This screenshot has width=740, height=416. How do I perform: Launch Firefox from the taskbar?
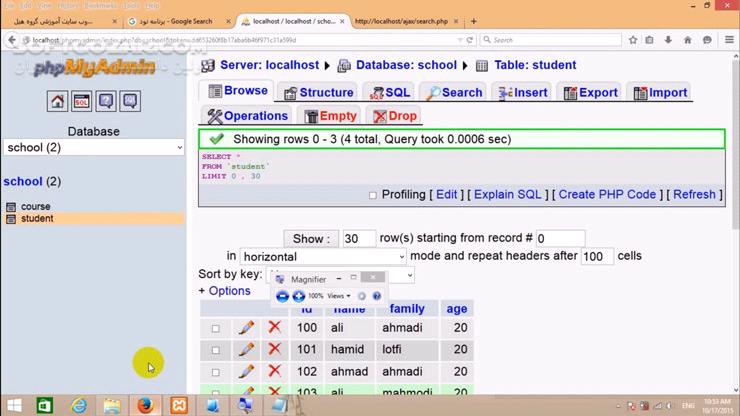pyautogui.click(x=145, y=406)
